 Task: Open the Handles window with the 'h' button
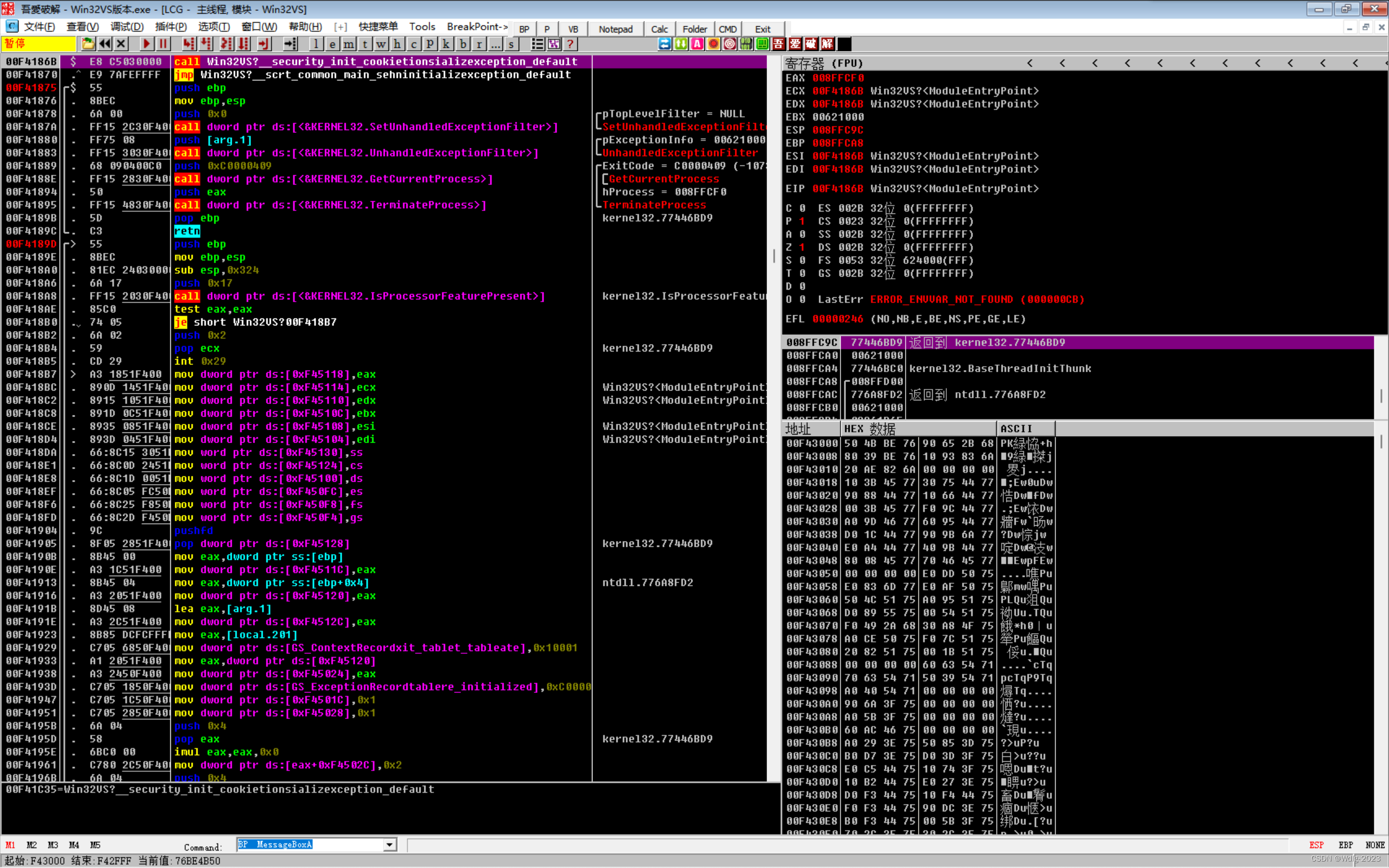coord(397,43)
